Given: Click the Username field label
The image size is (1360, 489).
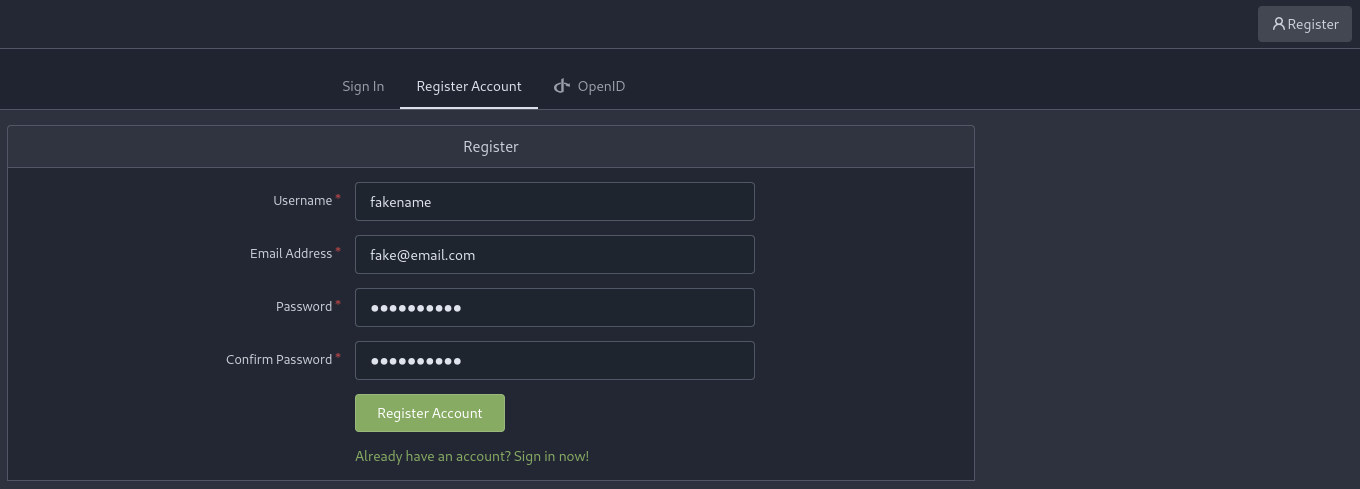Looking at the screenshot, I should pos(302,201).
